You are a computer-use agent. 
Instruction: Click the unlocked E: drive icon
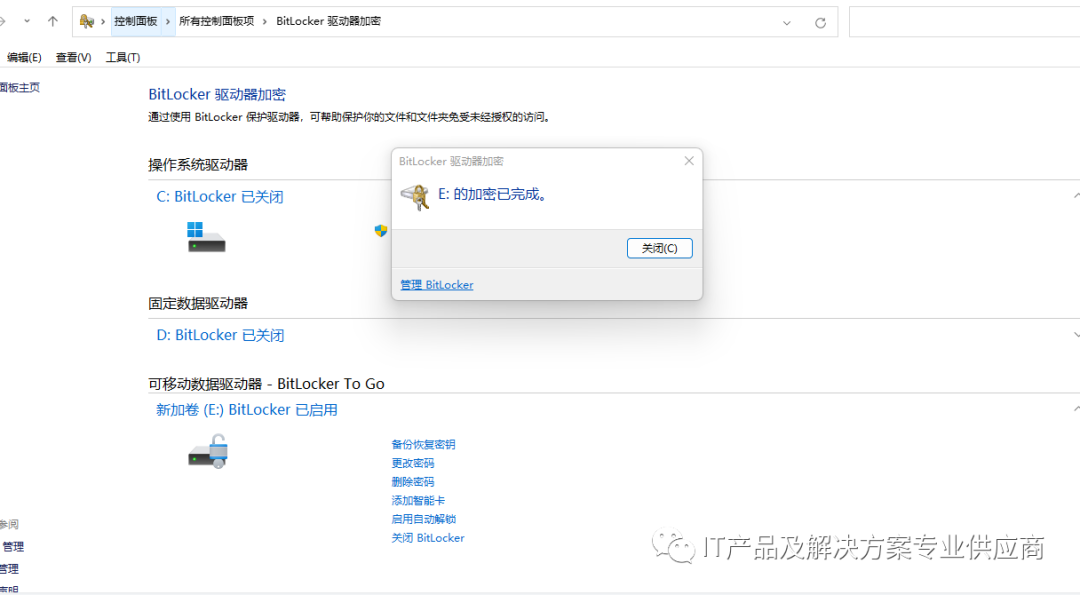pyautogui.click(x=208, y=451)
